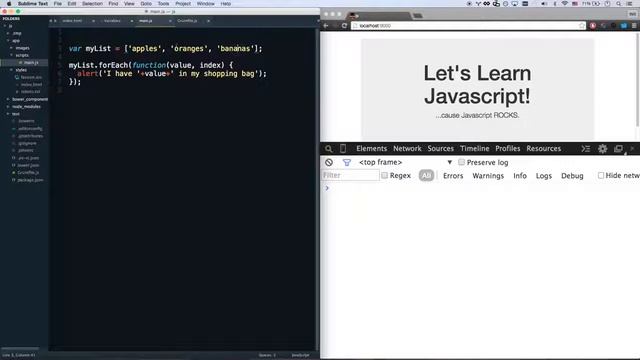
Task: Click the sidebar horizontal scrollbar
Action: [x=20, y=349]
